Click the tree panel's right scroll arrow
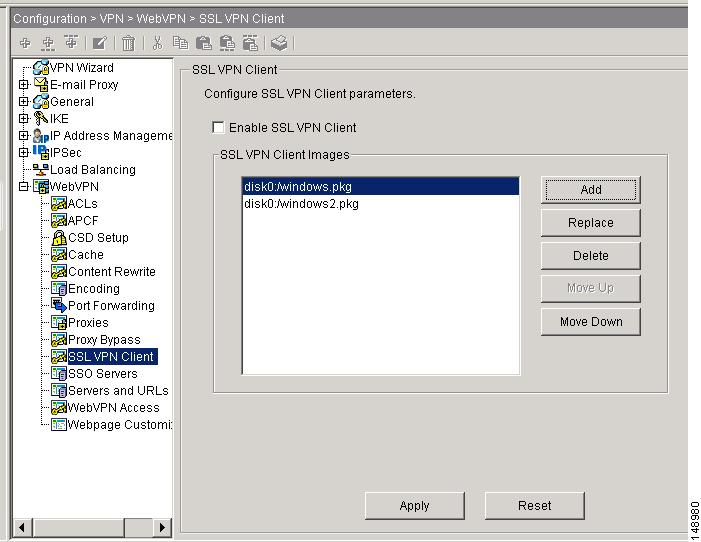 162,526
